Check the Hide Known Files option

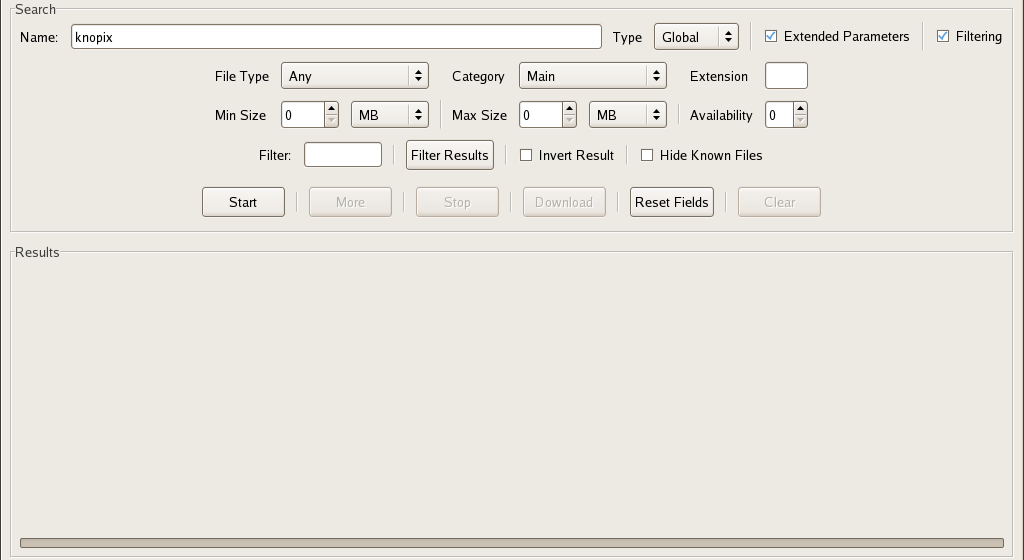pos(647,156)
